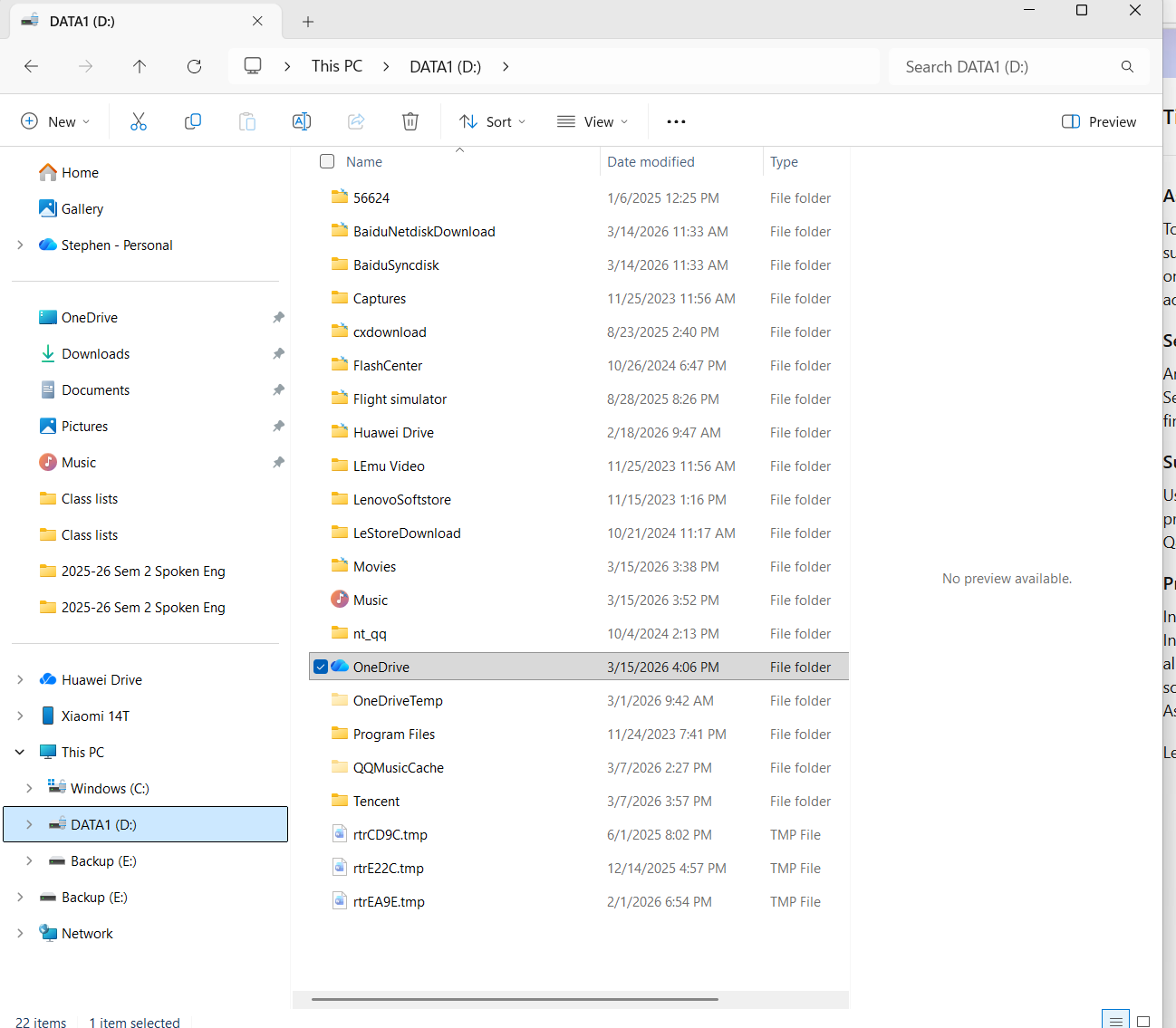Expand Windows (C:) drive node
1176x1028 pixels.
(x=29, y=788)
